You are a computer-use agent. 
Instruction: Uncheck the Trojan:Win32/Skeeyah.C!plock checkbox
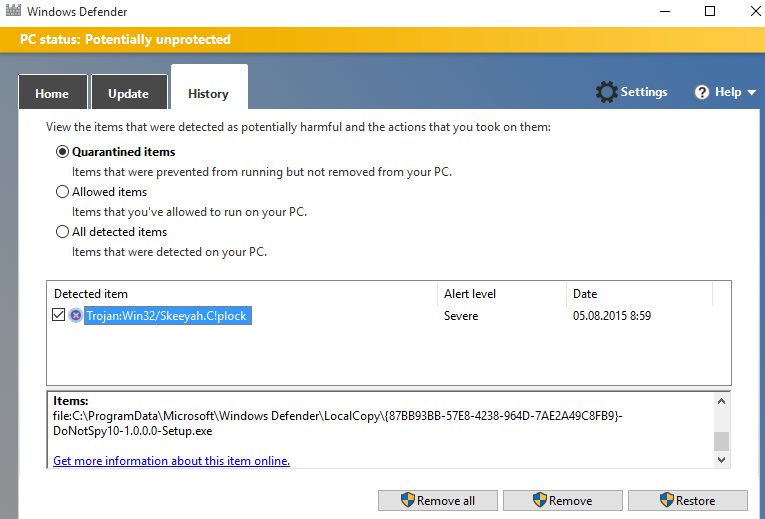click(59, 315)
